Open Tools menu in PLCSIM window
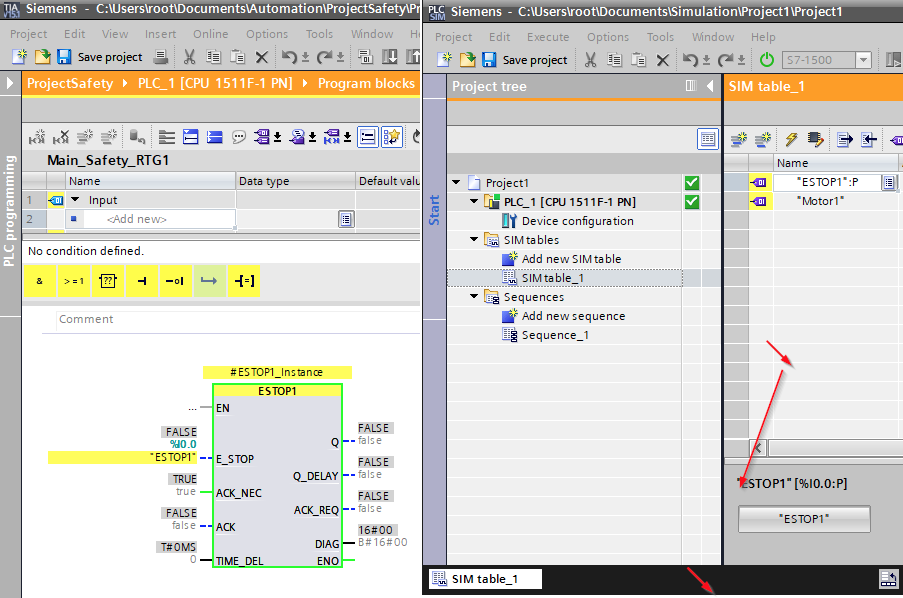This screenshot has width=903, height=598. pyautogui.click(x=660, y=37)
